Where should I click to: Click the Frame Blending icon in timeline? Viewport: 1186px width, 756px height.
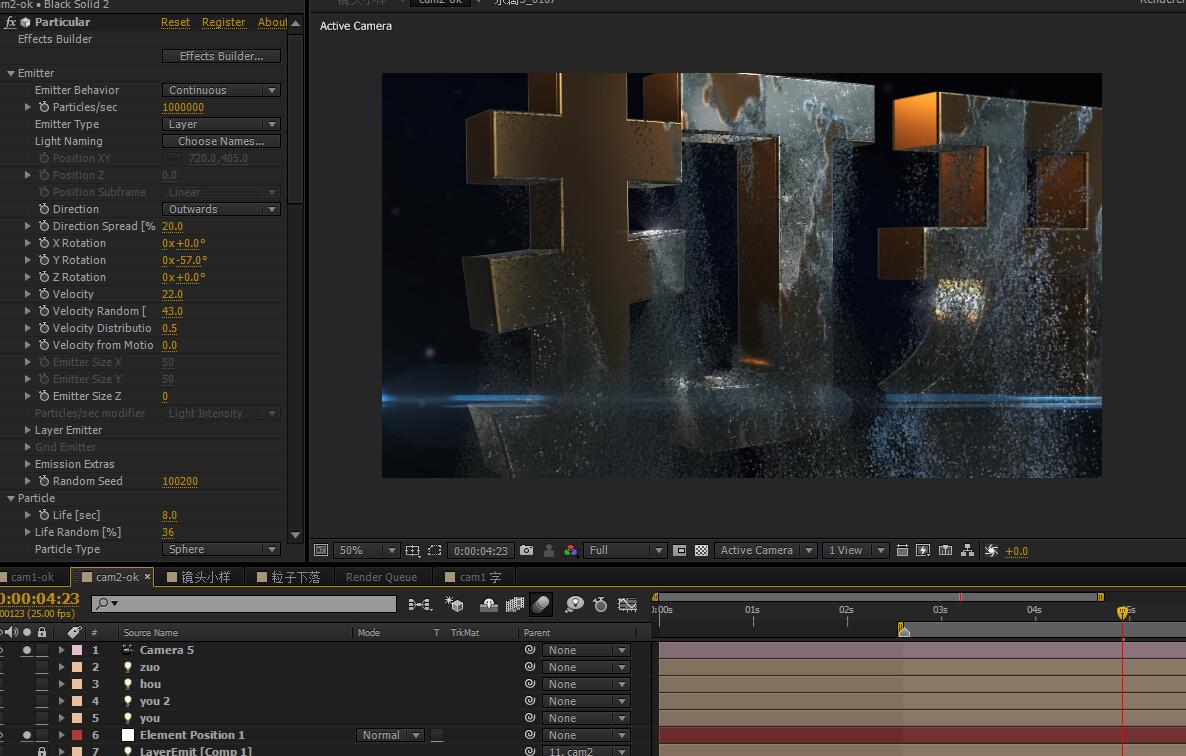tap(515, 604)
